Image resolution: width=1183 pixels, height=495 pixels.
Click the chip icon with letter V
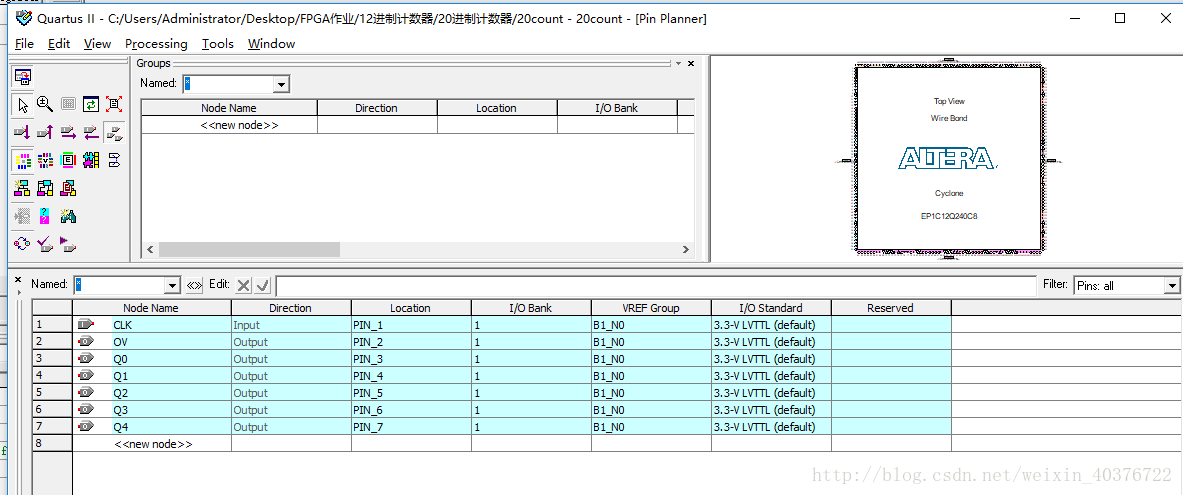pyautogui.click(x=45, y=160)
